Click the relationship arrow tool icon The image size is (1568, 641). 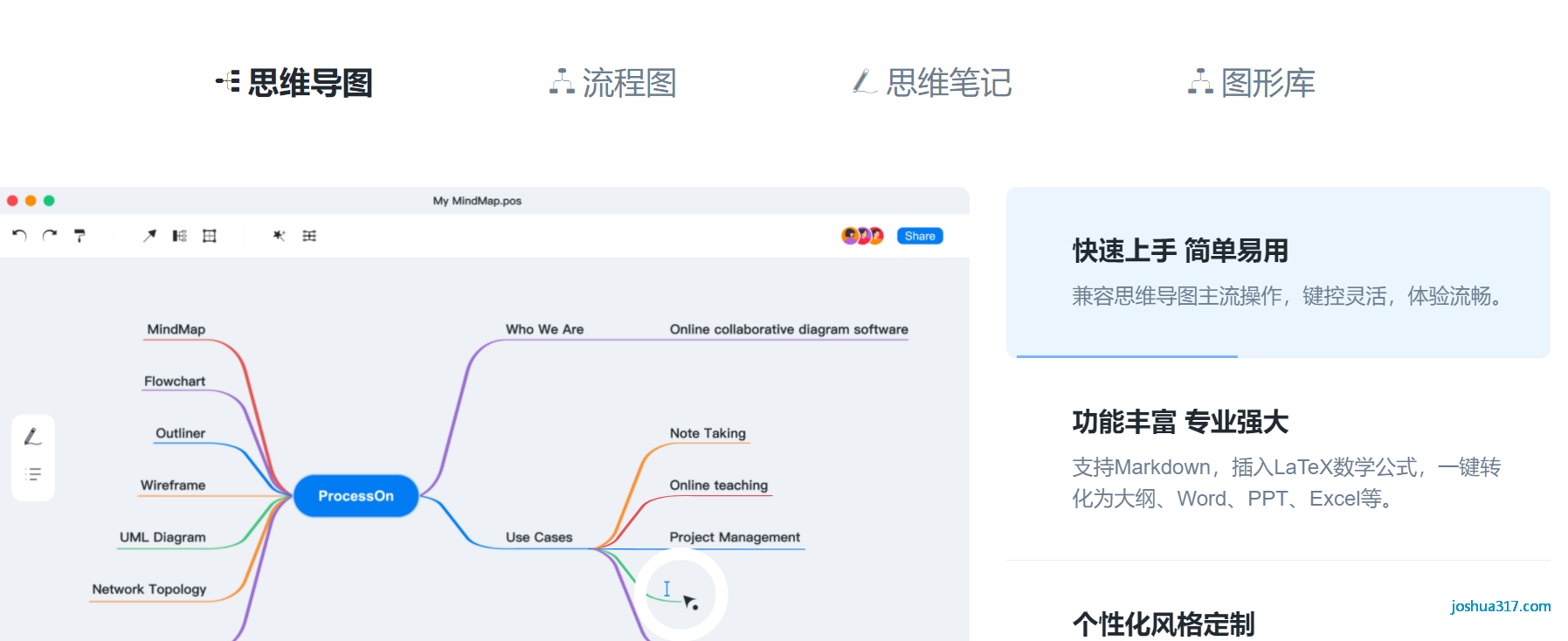[150, 236]
